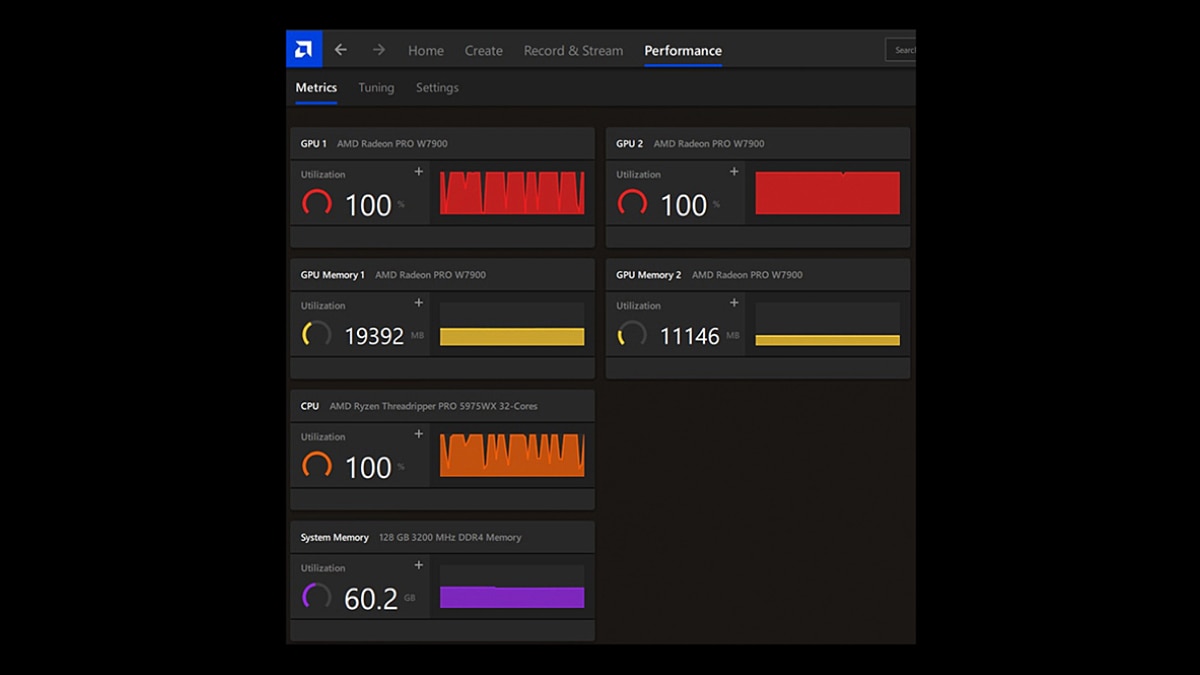Go forward with the right arrow

pyautogui.click(x=379, y=50)
